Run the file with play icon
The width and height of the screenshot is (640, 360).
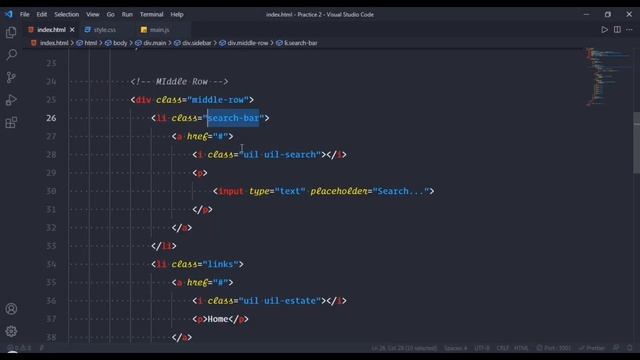point(604,30)
